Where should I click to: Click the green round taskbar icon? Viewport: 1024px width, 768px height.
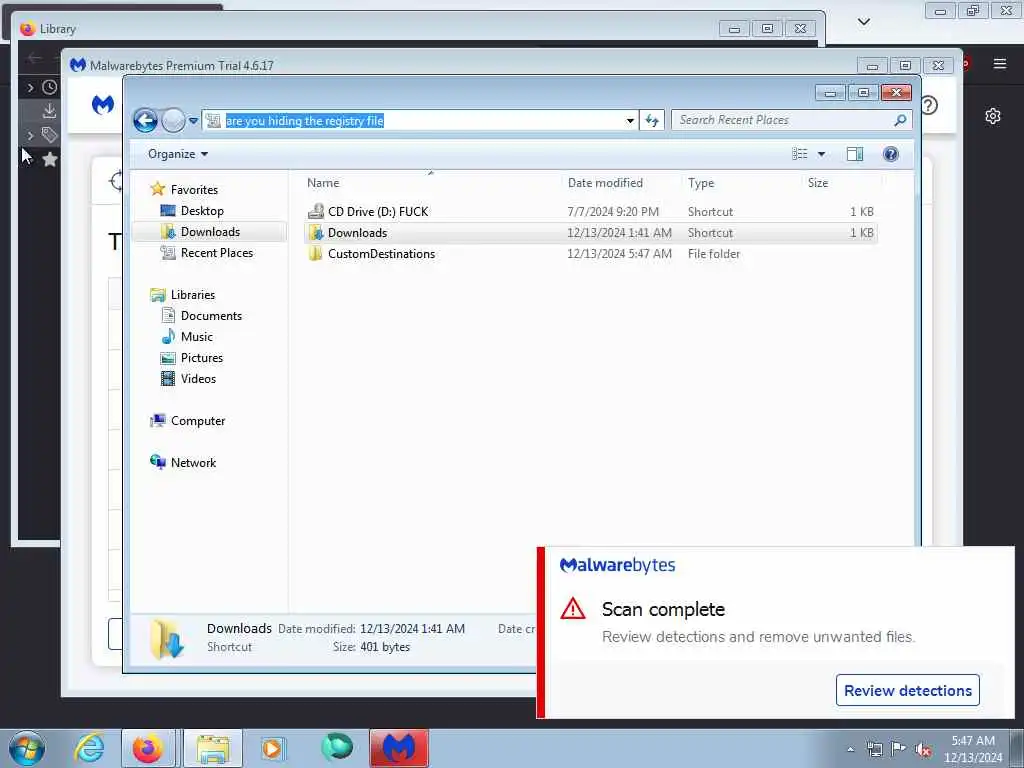pyautogui.click(x=337, y=747)
